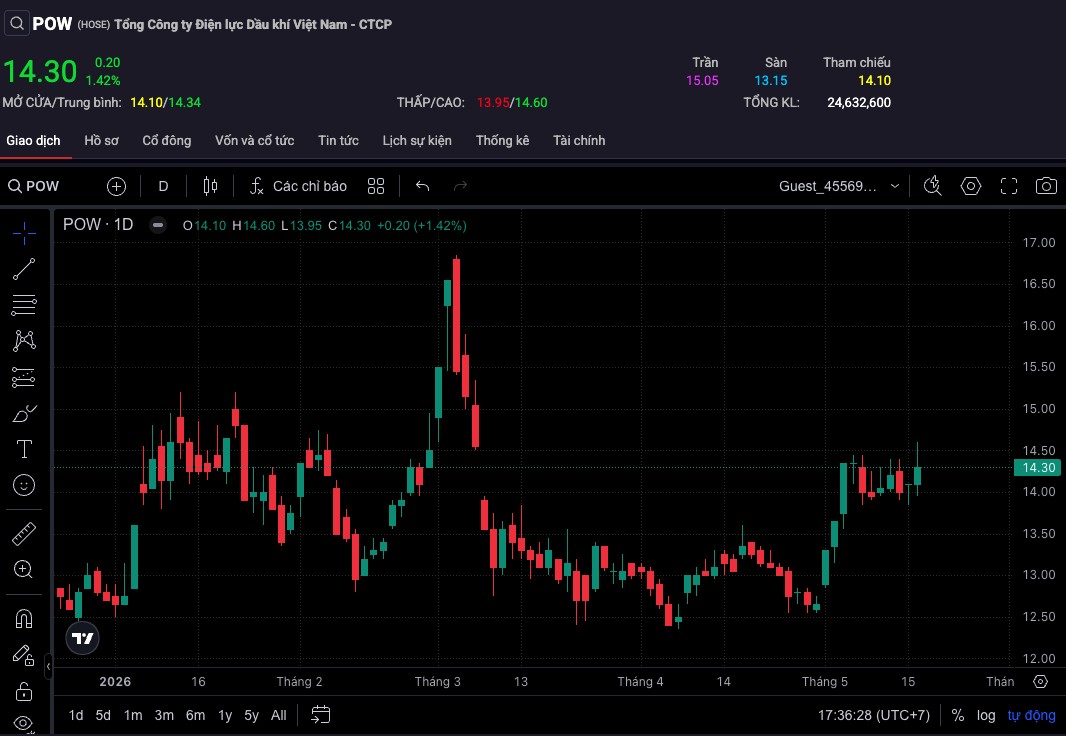Set range to 6m
Screen dimensions: 1066x736
pos(195,716)
